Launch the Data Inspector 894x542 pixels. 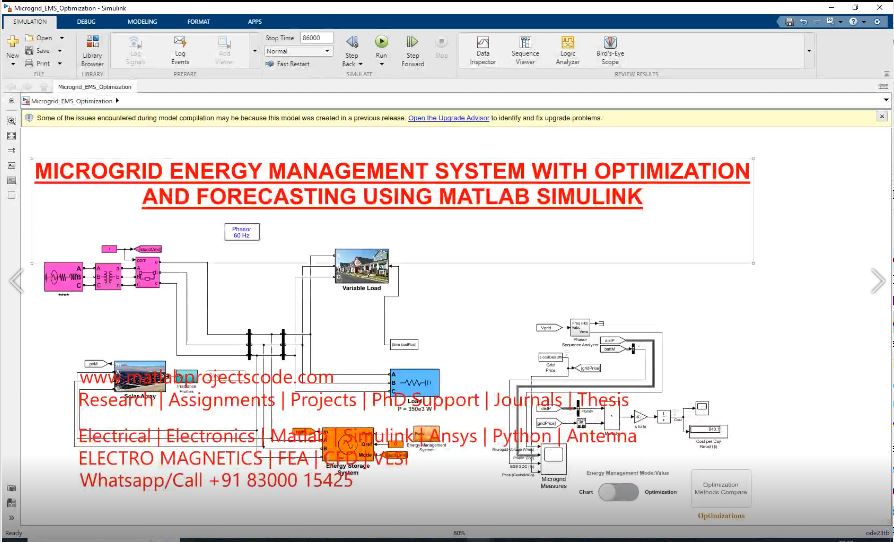click(x=483, y=48)
